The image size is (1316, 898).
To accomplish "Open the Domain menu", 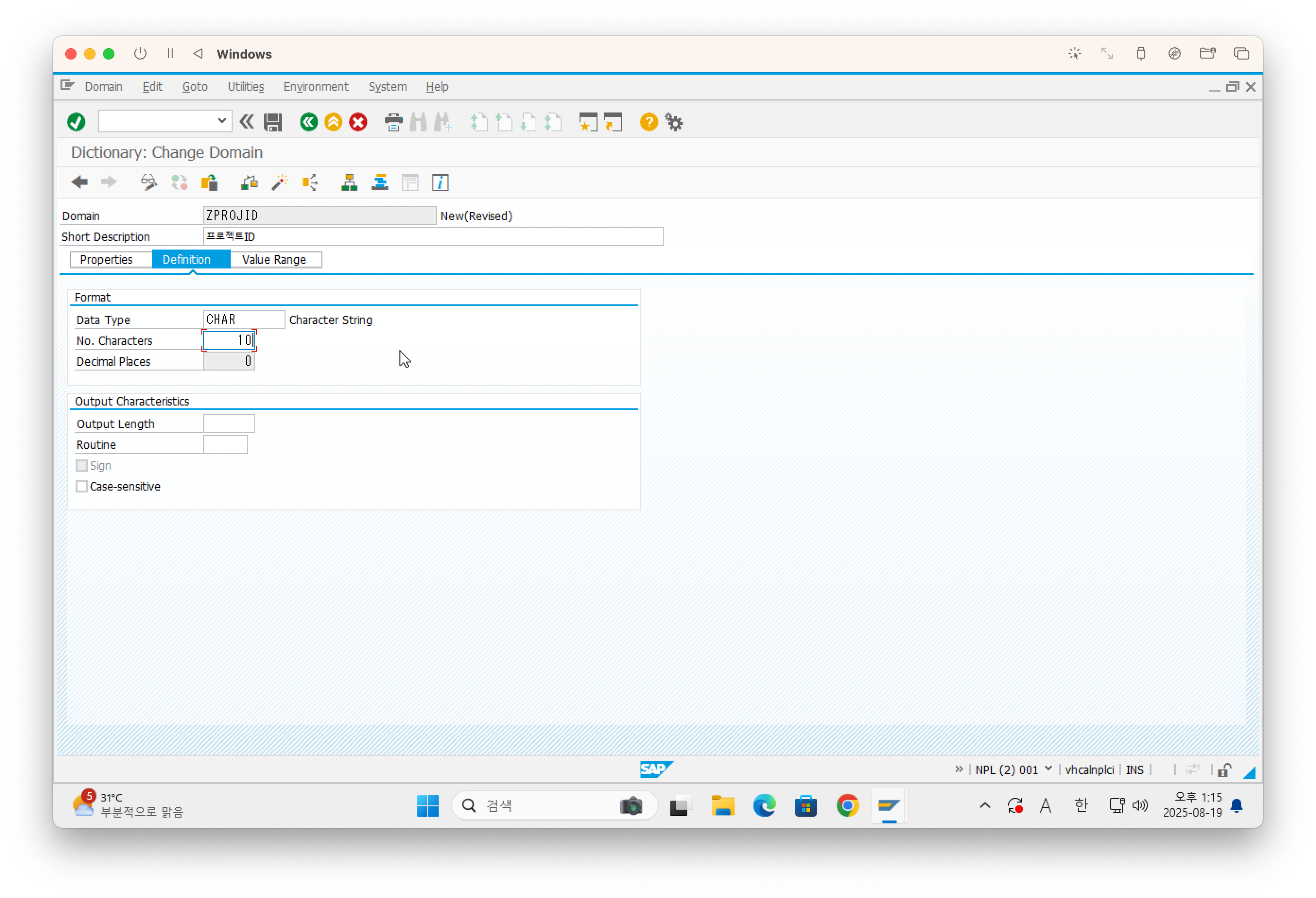I will tap(103, 86).
